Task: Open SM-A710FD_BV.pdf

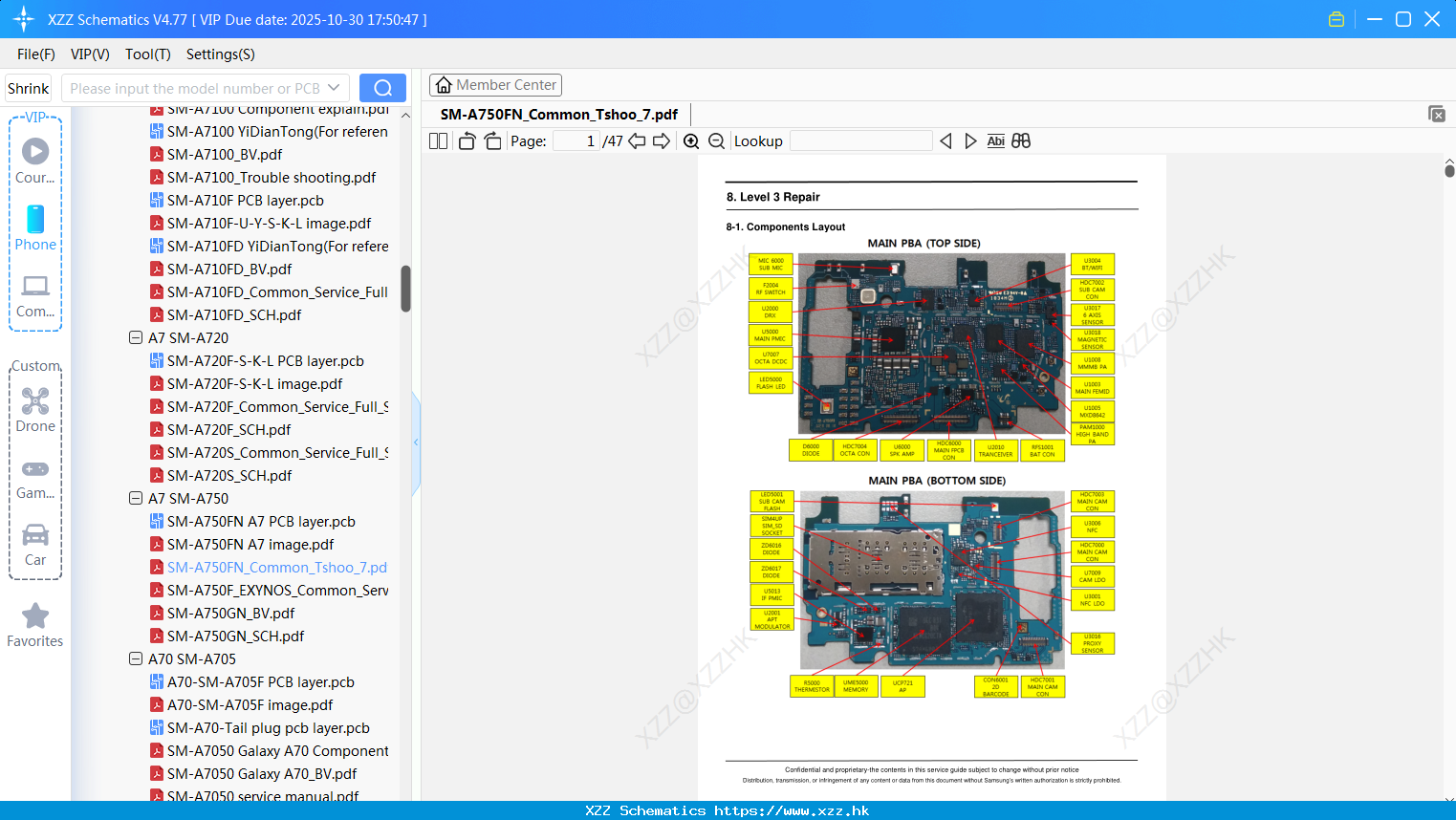Action: click(229, 269)
